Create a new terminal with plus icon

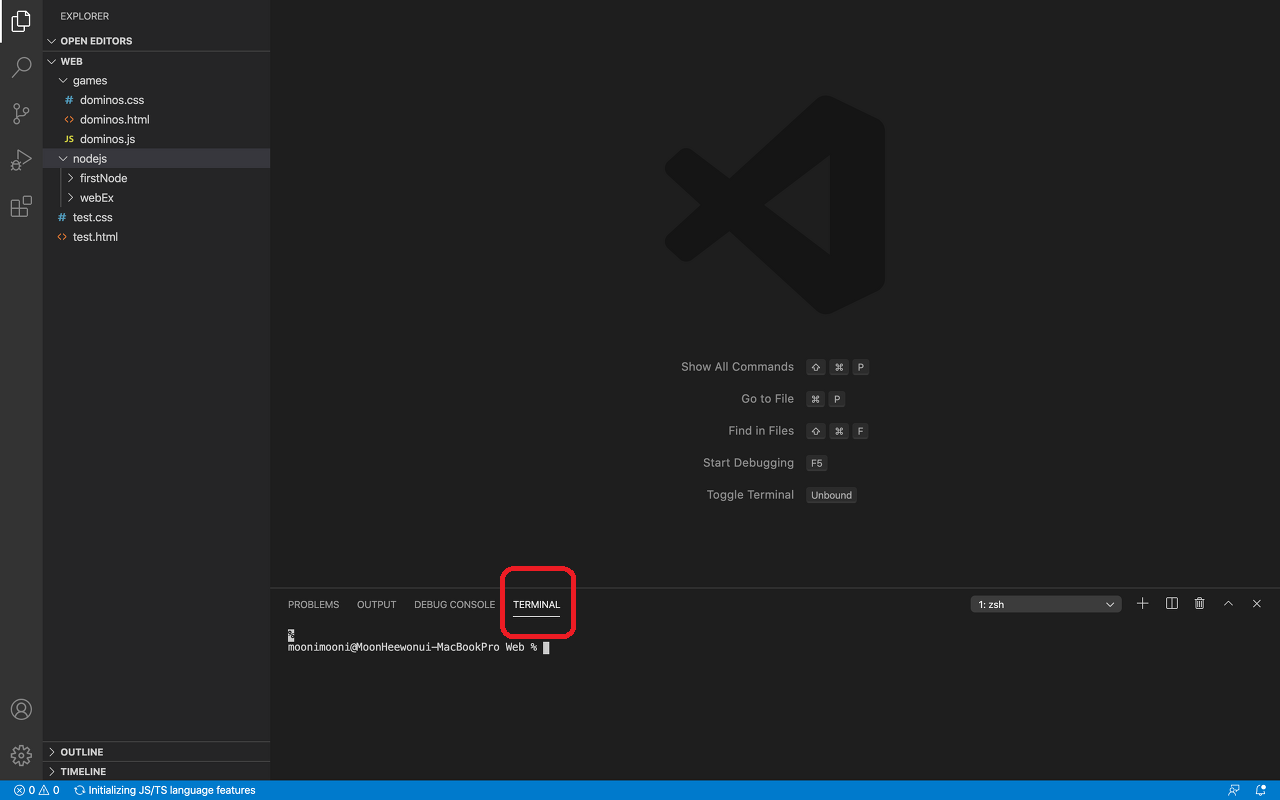click(1142, 604)
